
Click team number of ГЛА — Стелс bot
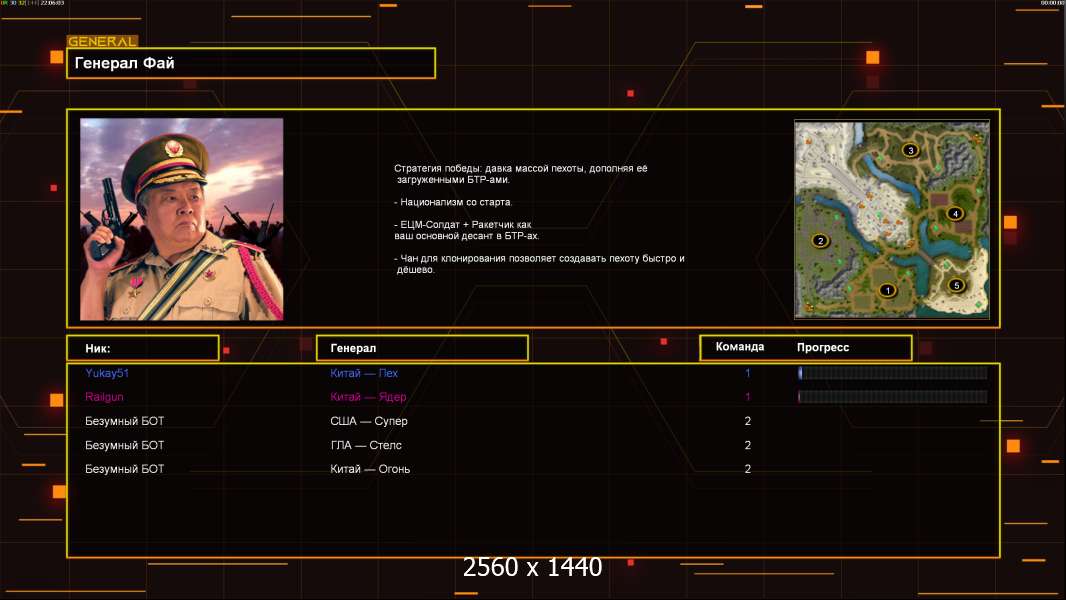(747, 445)
